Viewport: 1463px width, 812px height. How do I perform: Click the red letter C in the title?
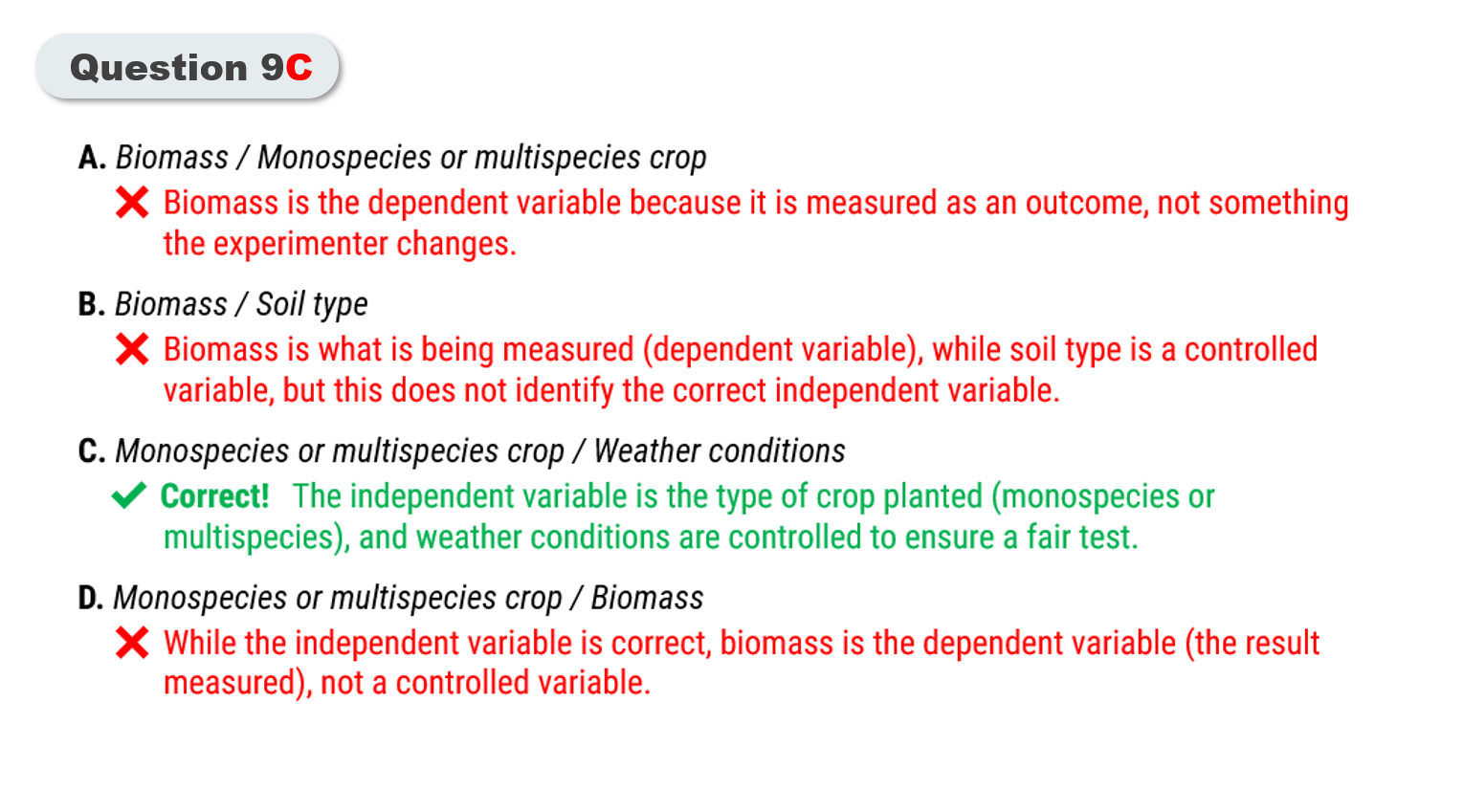coord(299,68)
